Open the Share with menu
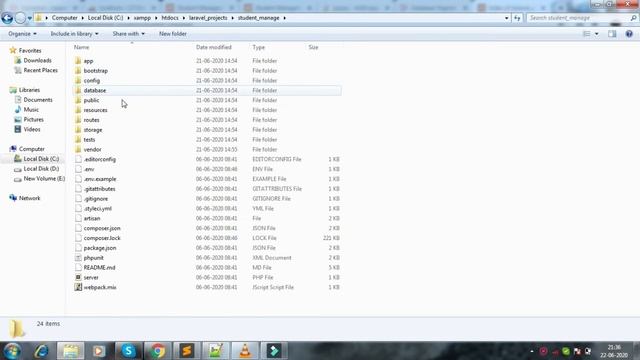This screenshot has height=360, width=640. click(129, 34)
